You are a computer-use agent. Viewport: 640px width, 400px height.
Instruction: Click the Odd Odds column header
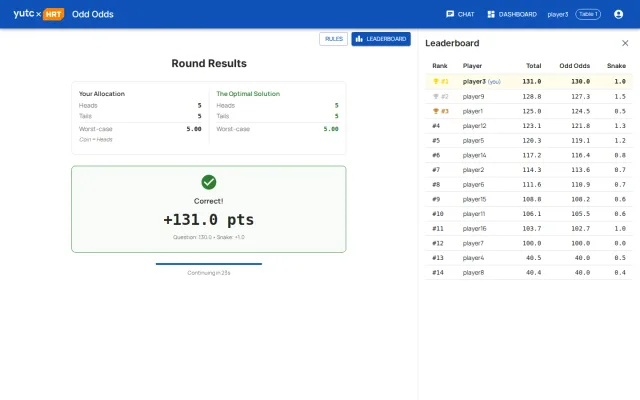click(x=574, y=66)
